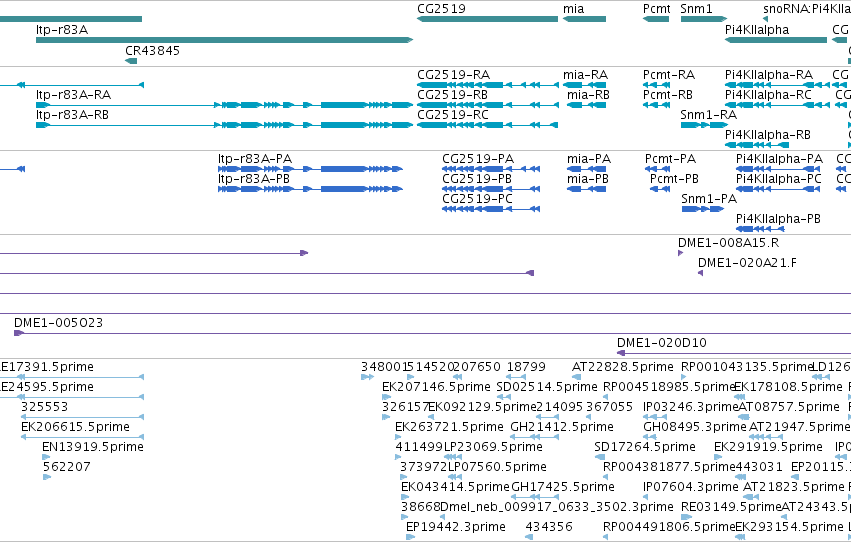Click the DME1-008A15.R clone marker
This screenshot has height=542, width=851.
[x=681, y=253]
